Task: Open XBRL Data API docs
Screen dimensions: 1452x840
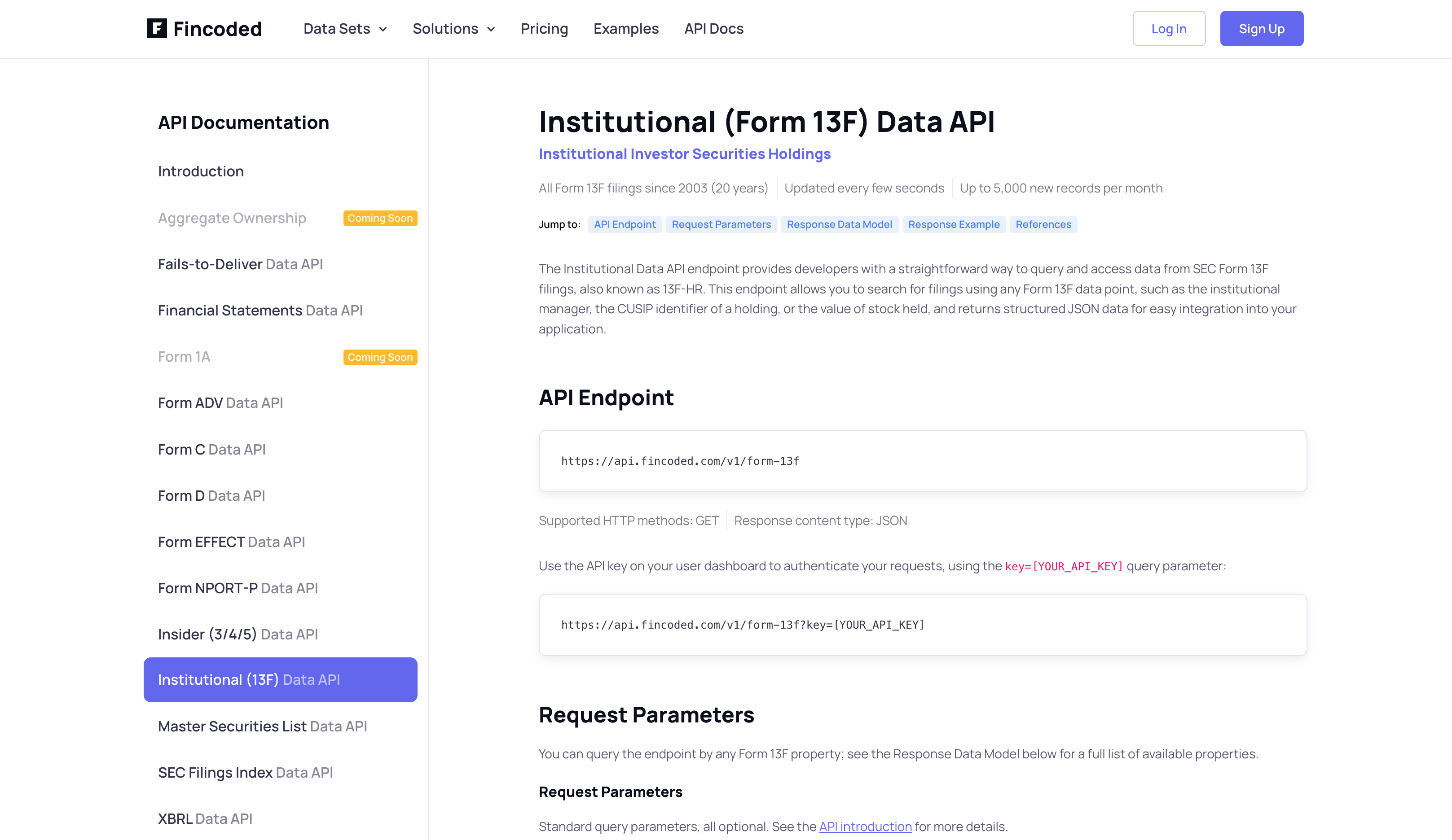Action: tap(205, 819)
